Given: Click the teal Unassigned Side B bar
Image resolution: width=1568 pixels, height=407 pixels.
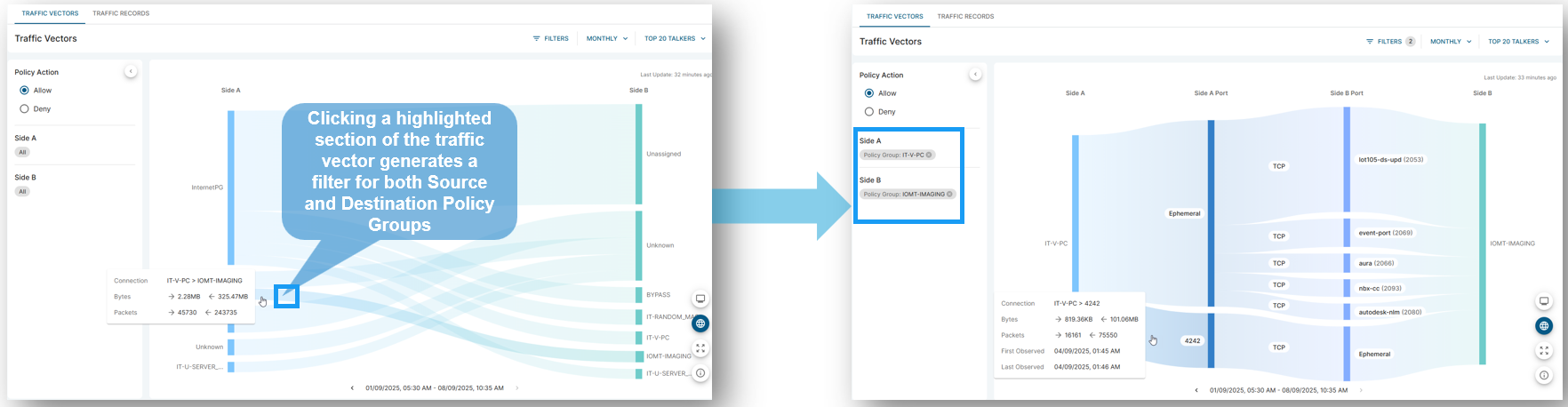Looking at the screenshot, I should click(x=638, y=154).
